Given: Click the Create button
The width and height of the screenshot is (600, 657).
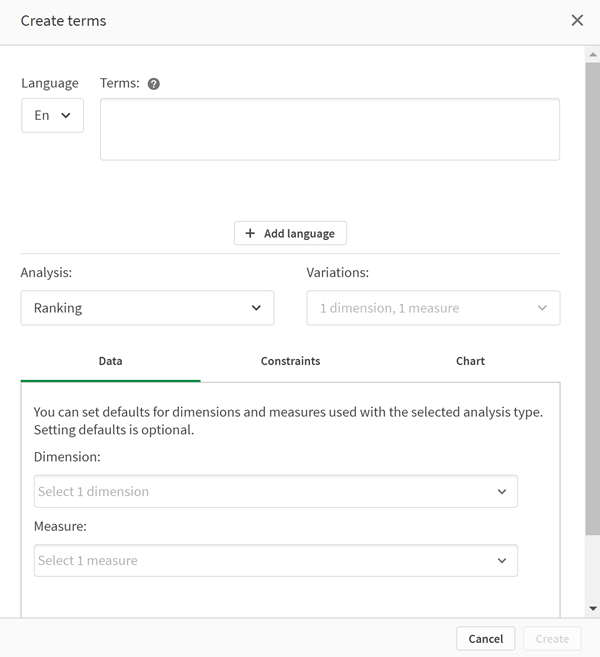Looking at the screenshot, I should coord(552,638).
